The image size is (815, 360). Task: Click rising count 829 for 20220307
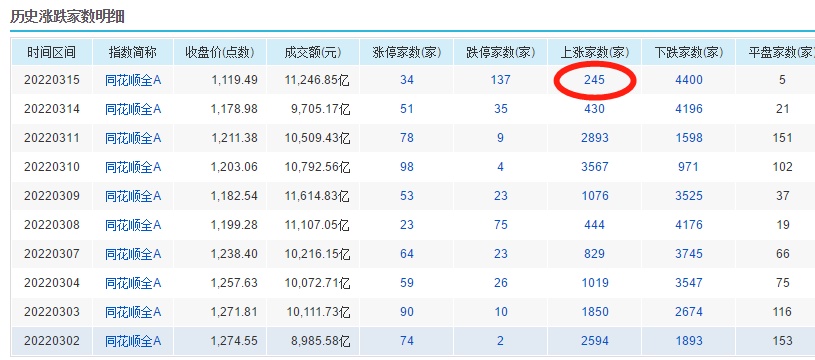tap(595, 254)
